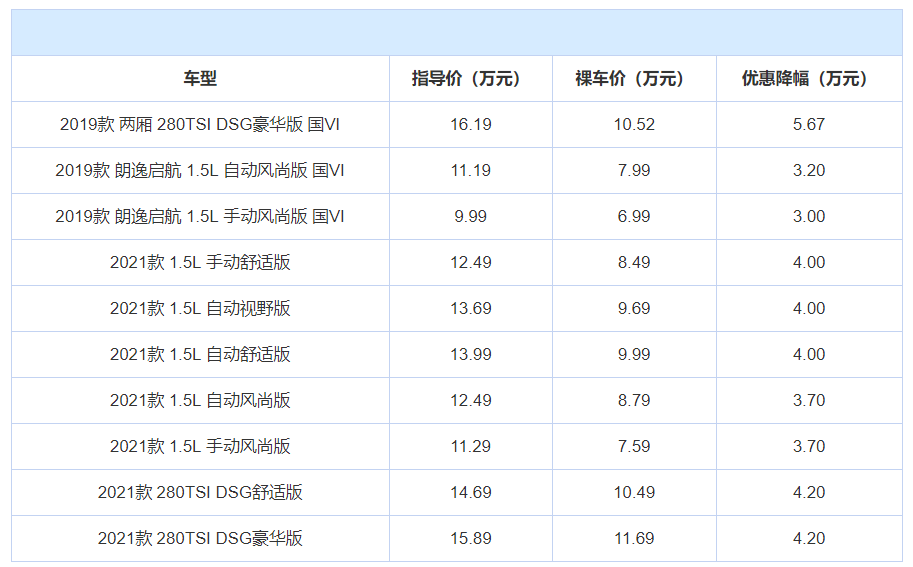Select row 2019款 两厢 280TSI DSG豪华版 国VI
This screenshot has width=913, height=567.
coord(456,125)
